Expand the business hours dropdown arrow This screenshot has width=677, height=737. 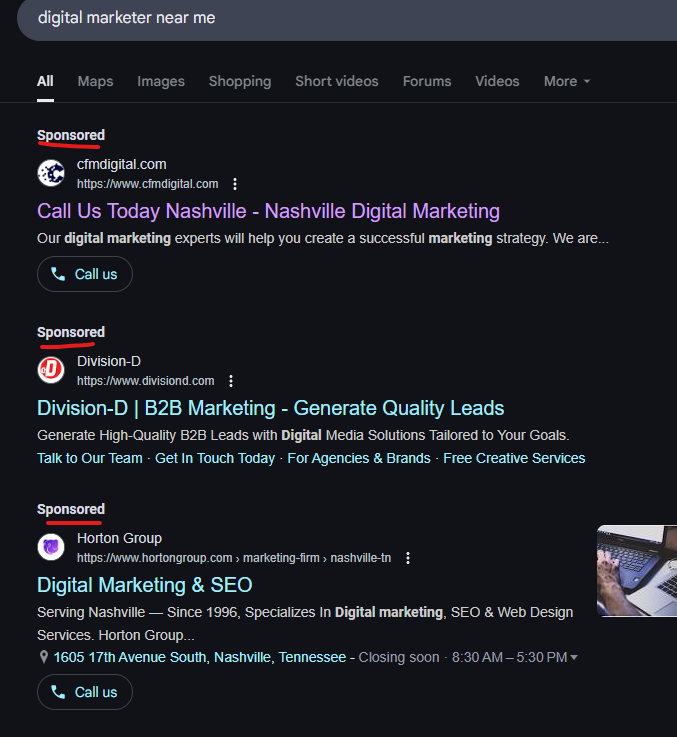tap(574, 657)
